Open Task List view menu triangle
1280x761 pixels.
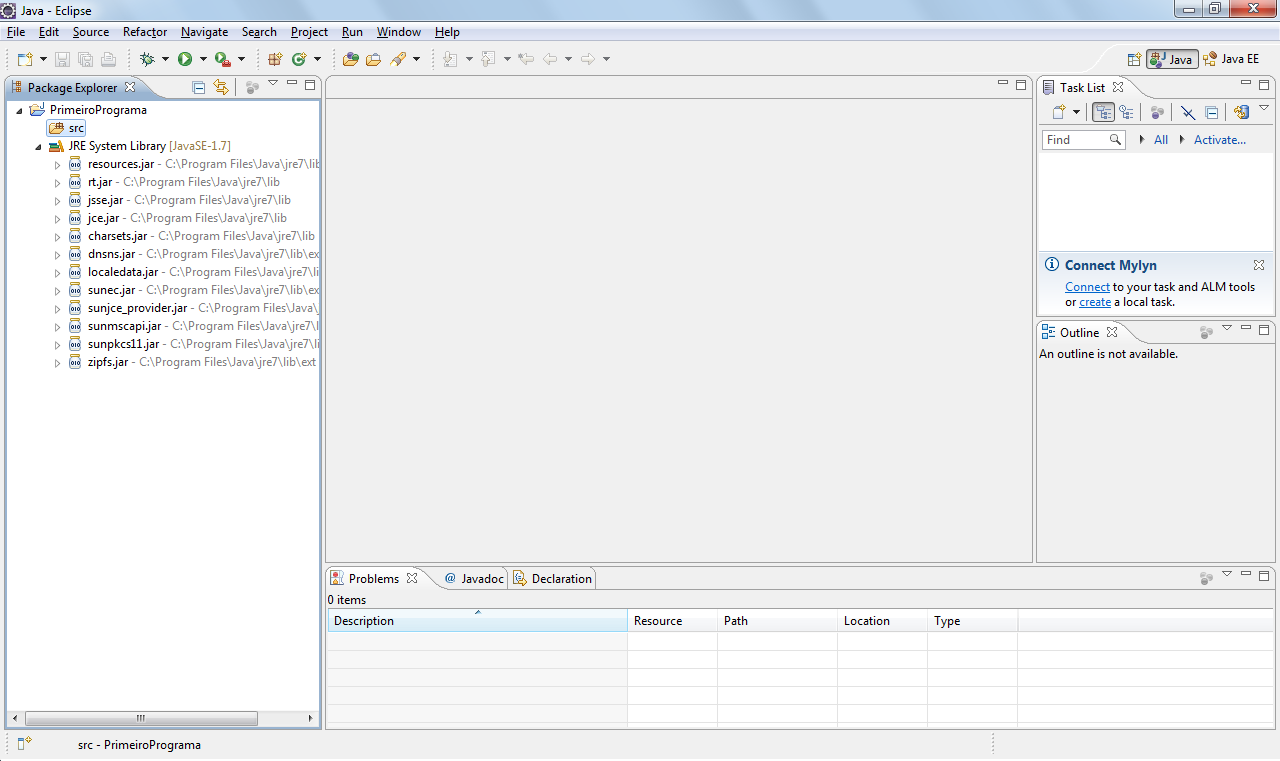pyautogui.click(x=1264, y=108)
